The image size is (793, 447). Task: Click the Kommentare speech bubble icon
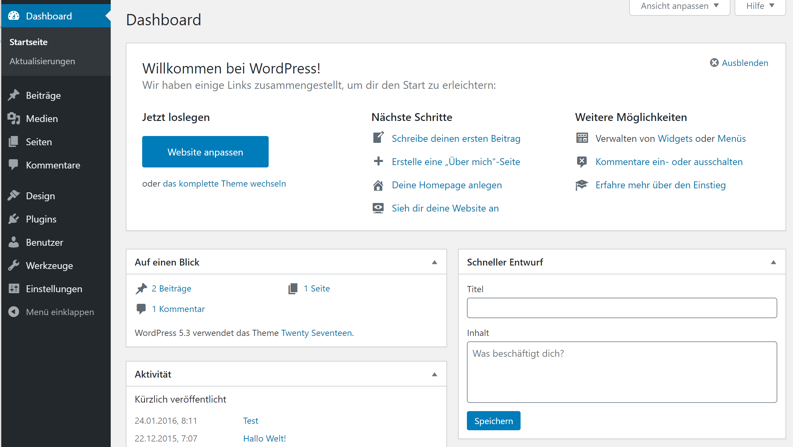14,165
